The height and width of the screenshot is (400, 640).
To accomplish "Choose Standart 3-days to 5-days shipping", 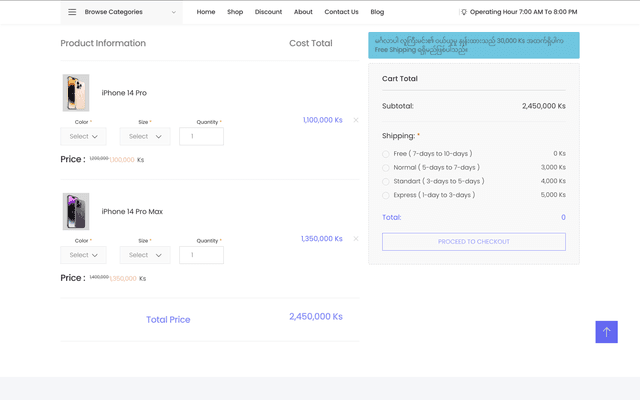I will pos(386,182).
